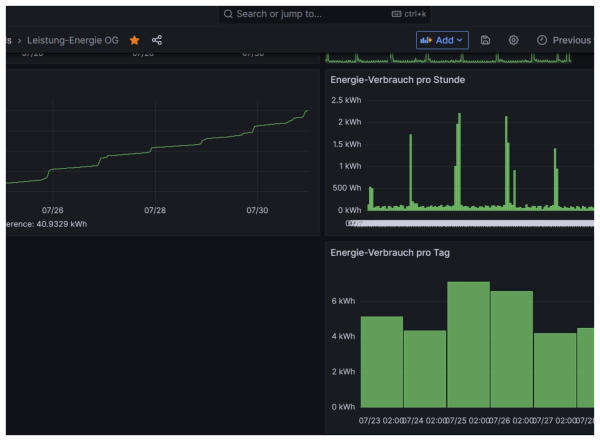Click the 07/27 bar in daily chart
This screenshot has width=600, height=441.
(x=554, y=370)
